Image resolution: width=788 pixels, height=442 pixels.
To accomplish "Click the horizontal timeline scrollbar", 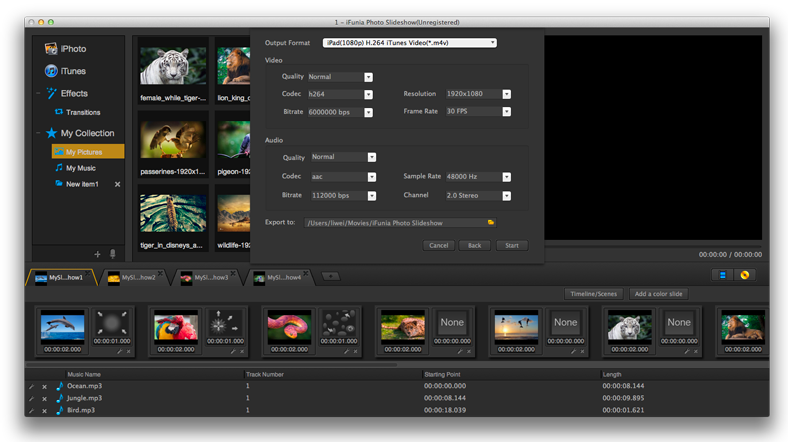I will point(211,365).
